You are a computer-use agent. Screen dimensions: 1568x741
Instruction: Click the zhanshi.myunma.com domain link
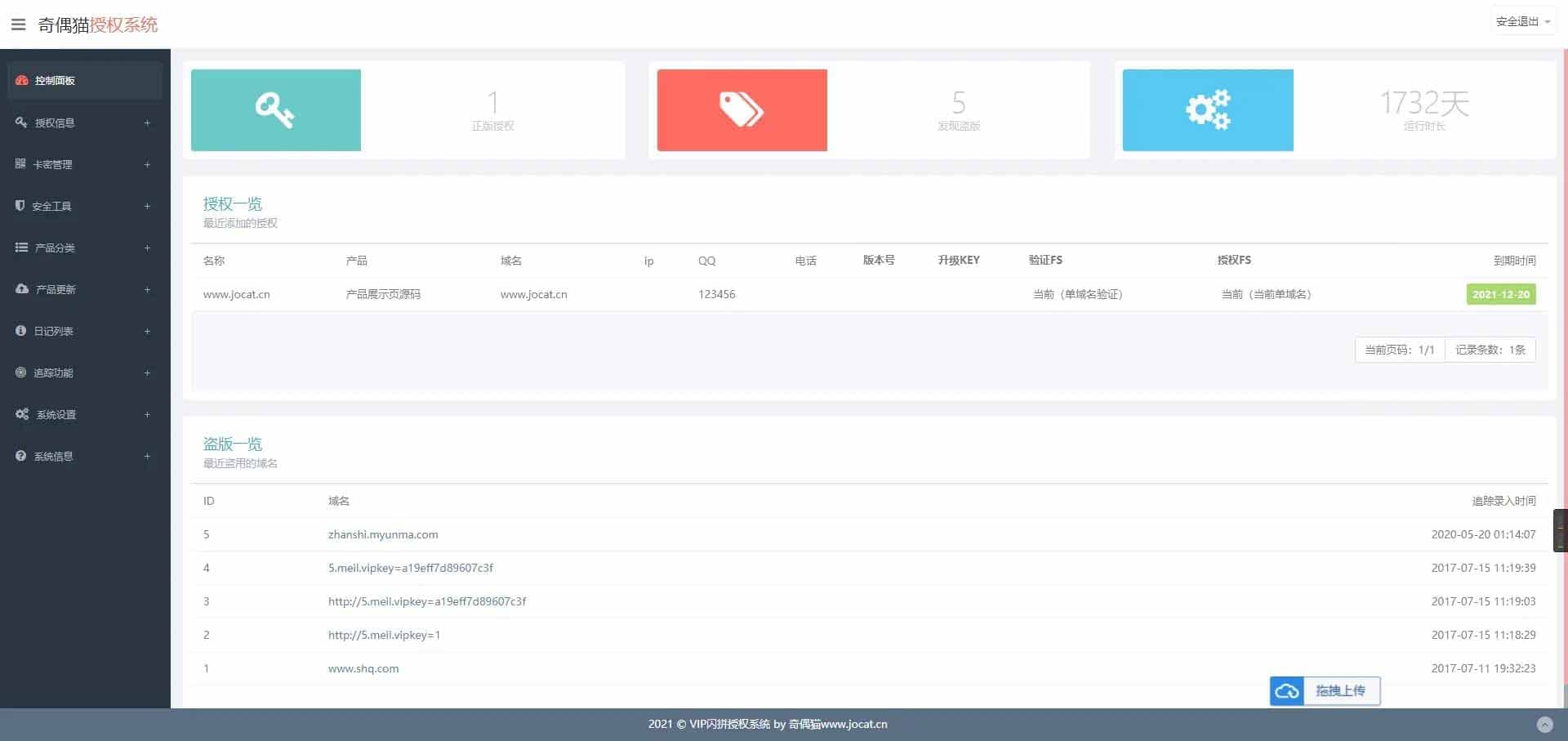[383, 534]
